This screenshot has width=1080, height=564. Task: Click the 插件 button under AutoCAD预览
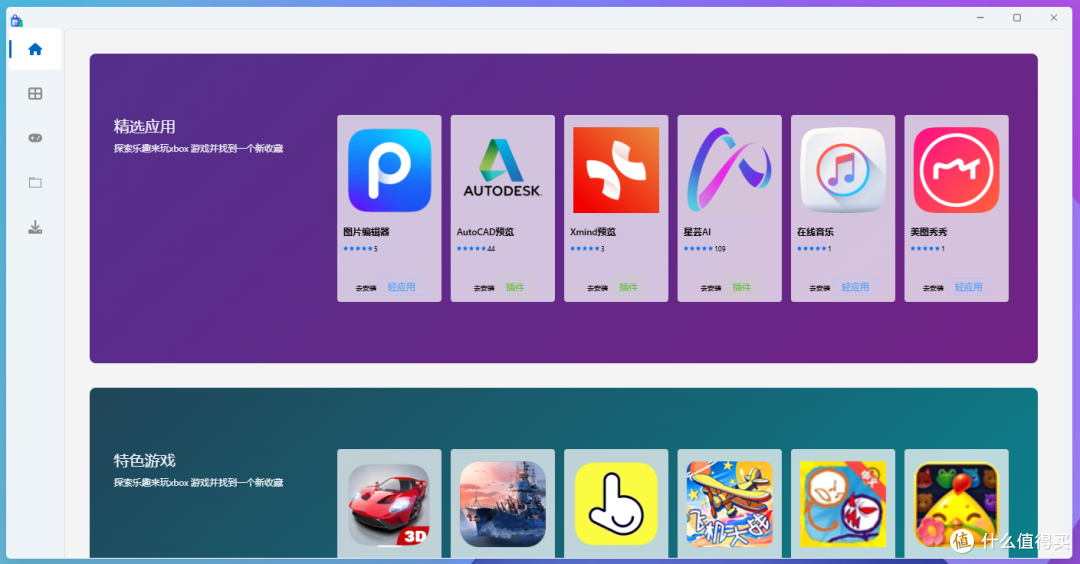515,287
